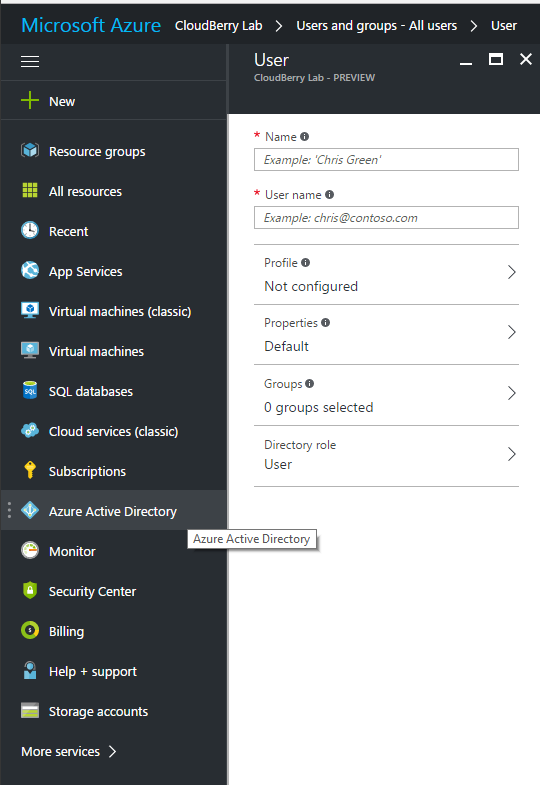Click Users and groups - All users breadcrumb
This screenshot has height=785, width=540.
coord(376,26)
